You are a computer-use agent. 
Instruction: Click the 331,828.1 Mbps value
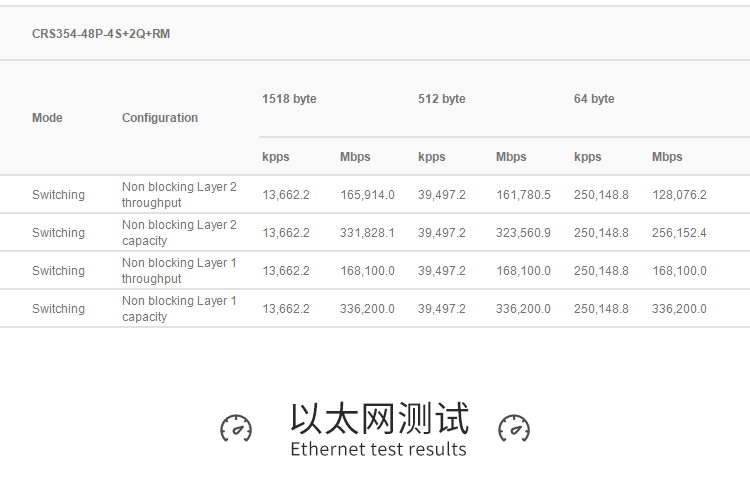[x=367, y=233]
